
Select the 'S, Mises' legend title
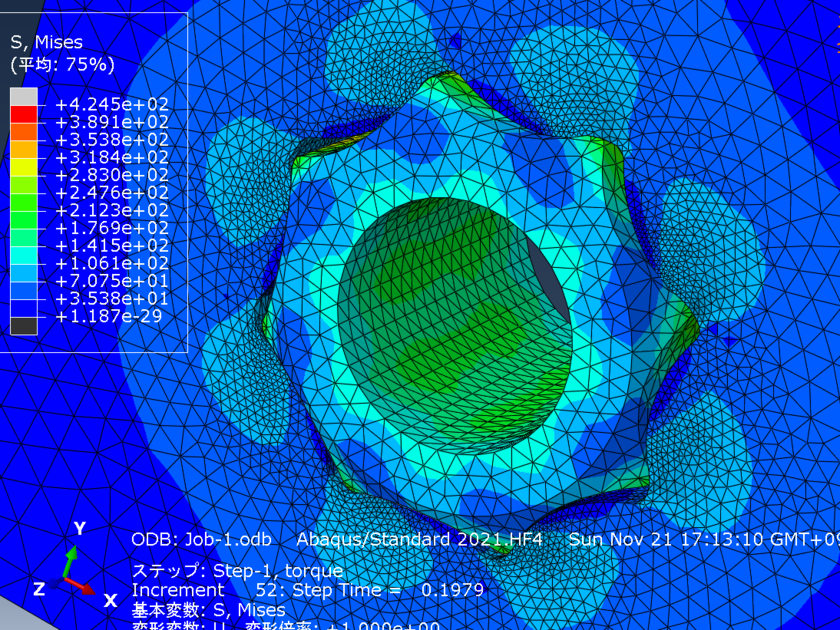click(47, 42)
